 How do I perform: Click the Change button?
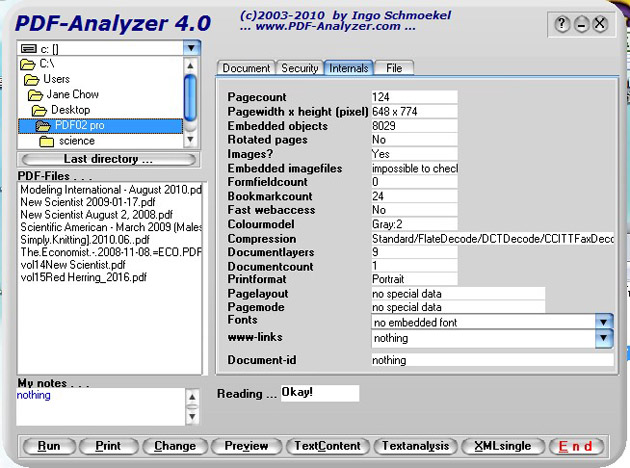(x=175, y=446)
